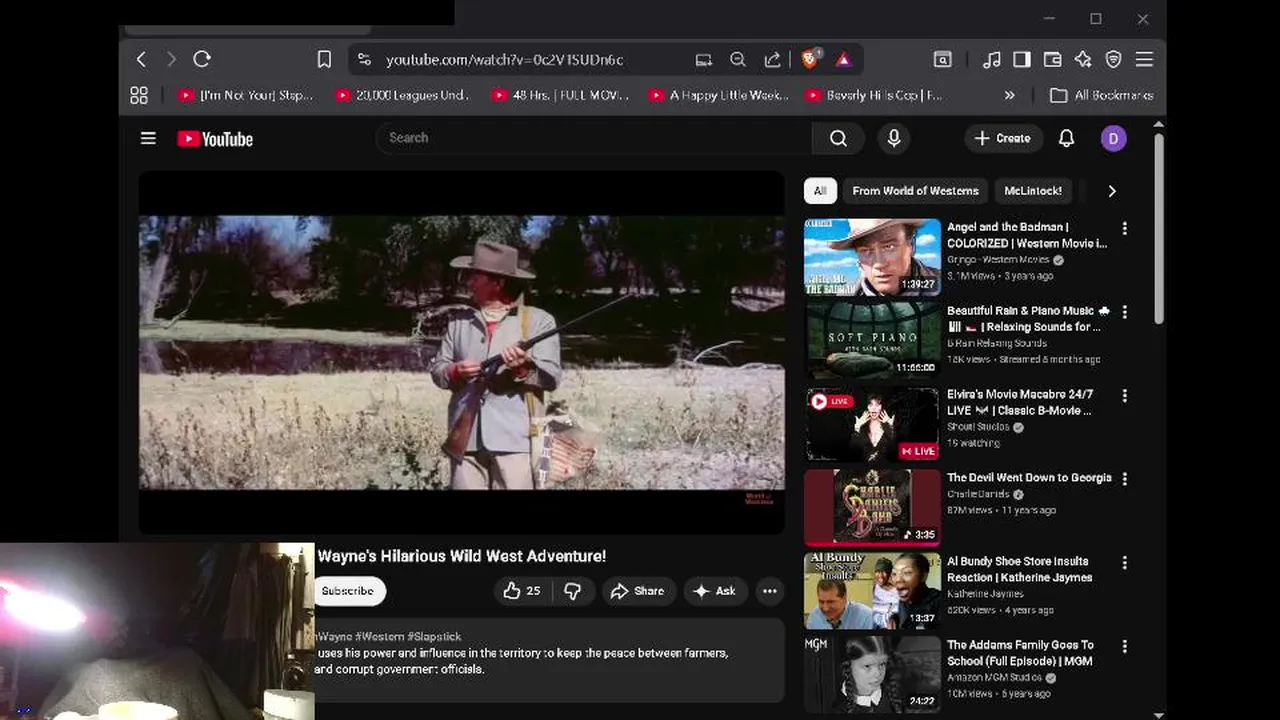Click the forward navigation arrow
Screen dimensions: 1280x720
pos(171,60)
